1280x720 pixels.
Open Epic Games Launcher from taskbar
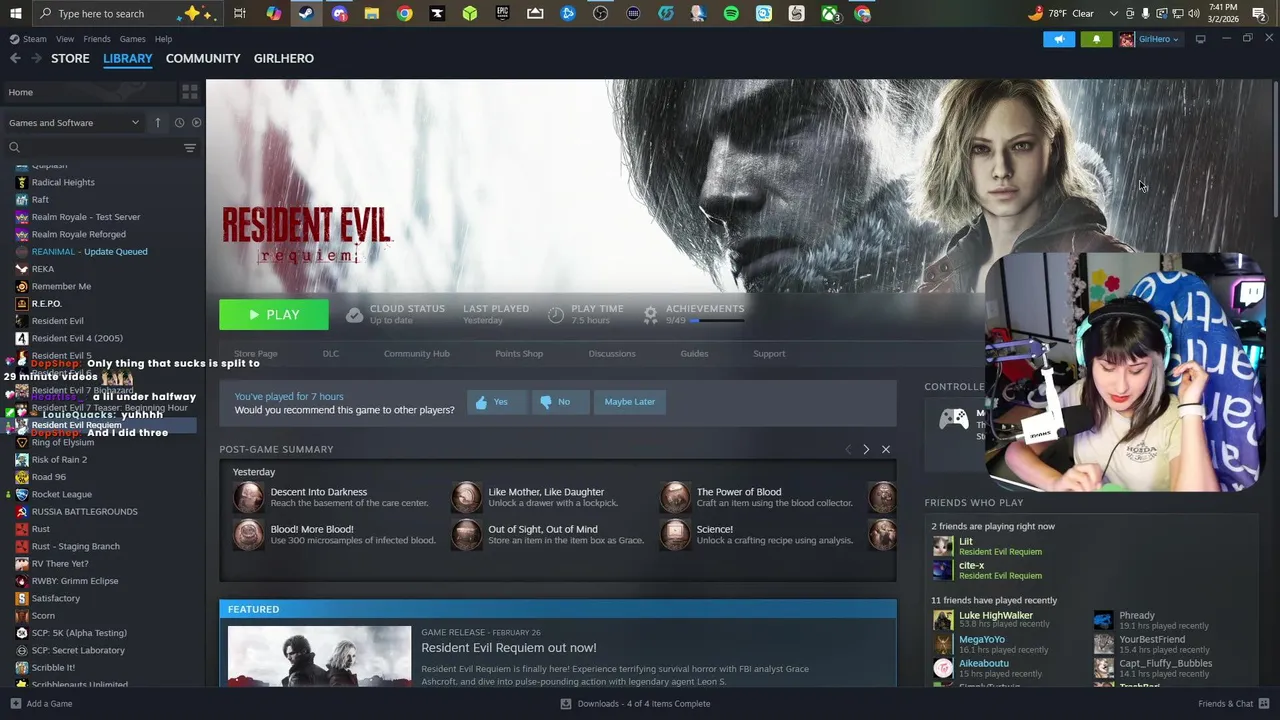[x=502, y=13]
